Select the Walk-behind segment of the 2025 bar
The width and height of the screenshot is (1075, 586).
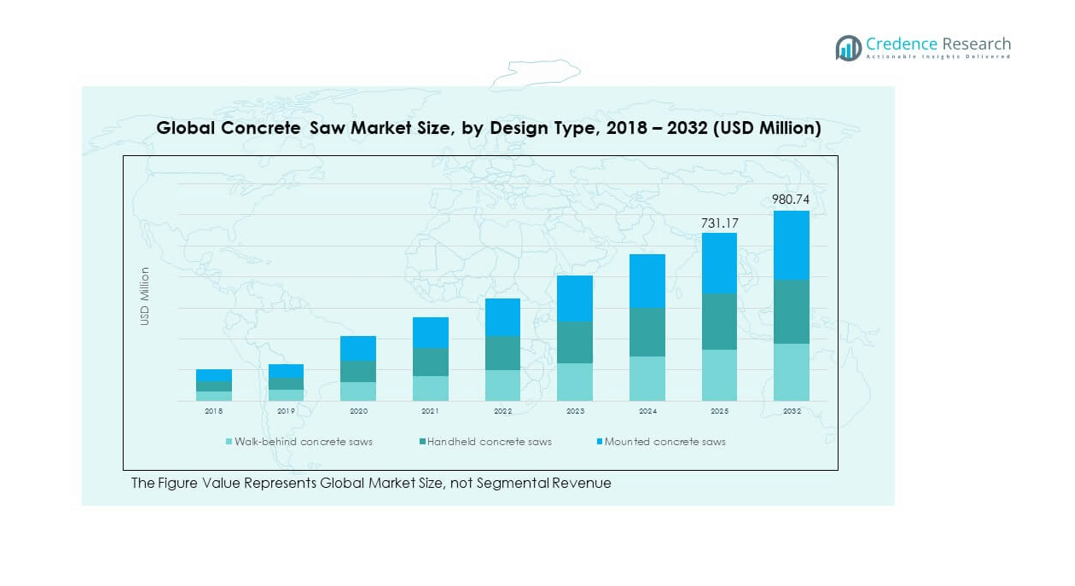pyautogui.click(x=718, y=375)
